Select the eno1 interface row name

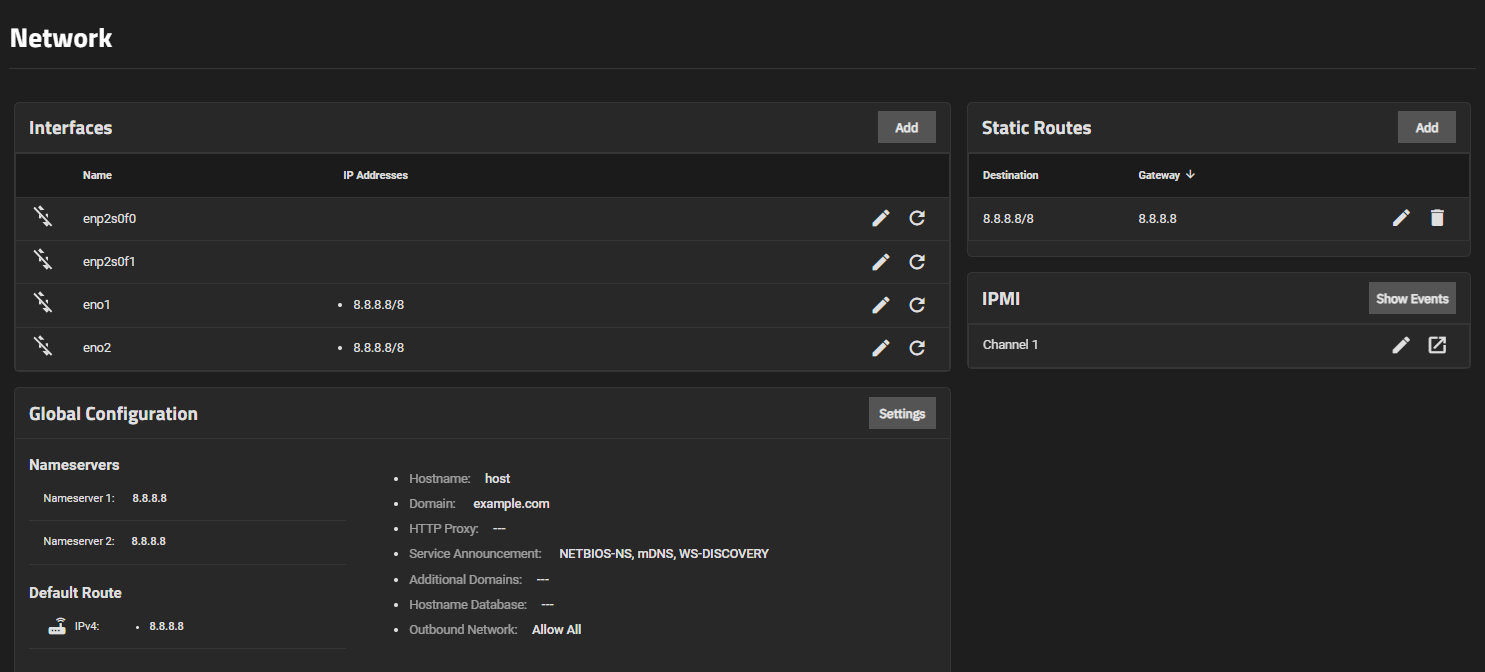tap(96, 305)
